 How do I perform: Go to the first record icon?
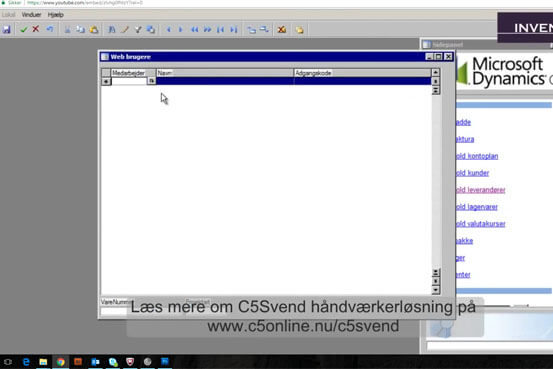[x=220, y=30]
